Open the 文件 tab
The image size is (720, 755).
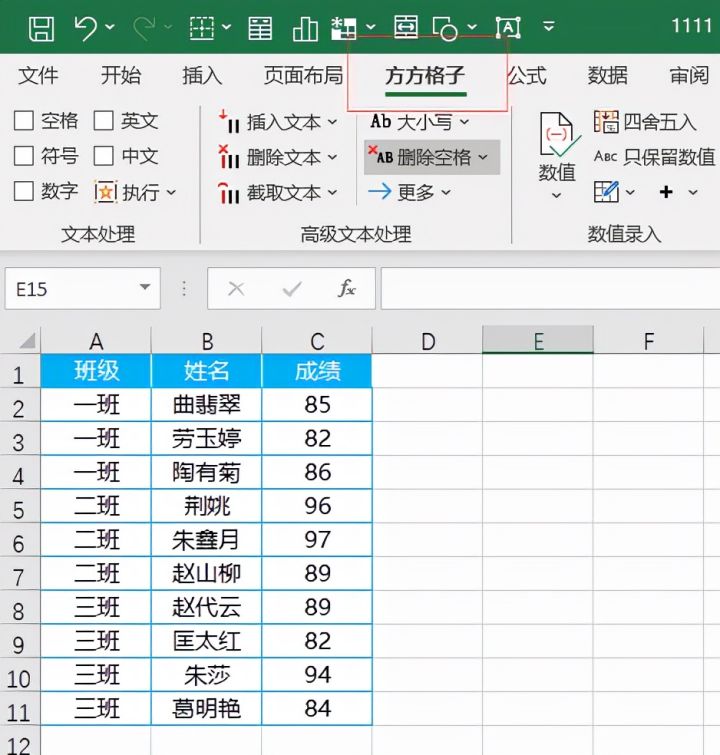(38, 76)
